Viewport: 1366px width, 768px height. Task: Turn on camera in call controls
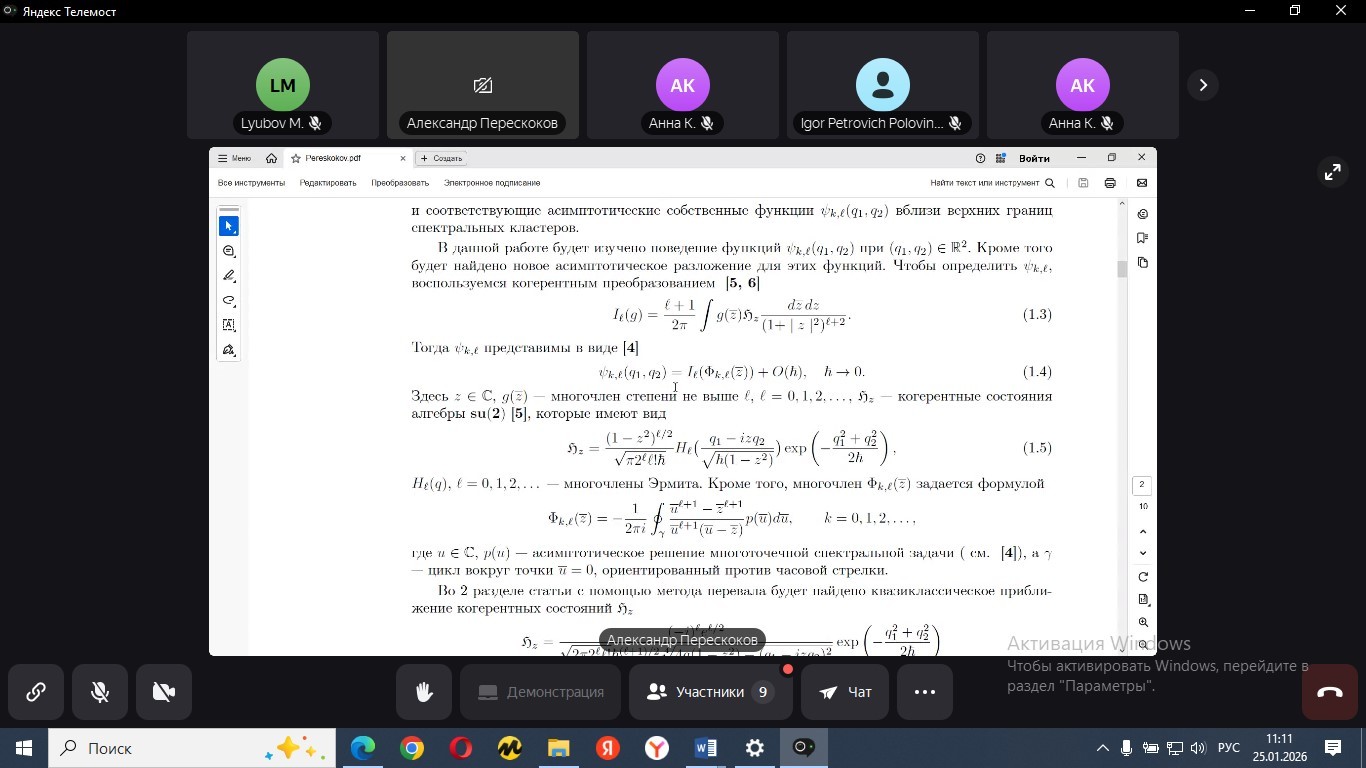tap(164, 692)
